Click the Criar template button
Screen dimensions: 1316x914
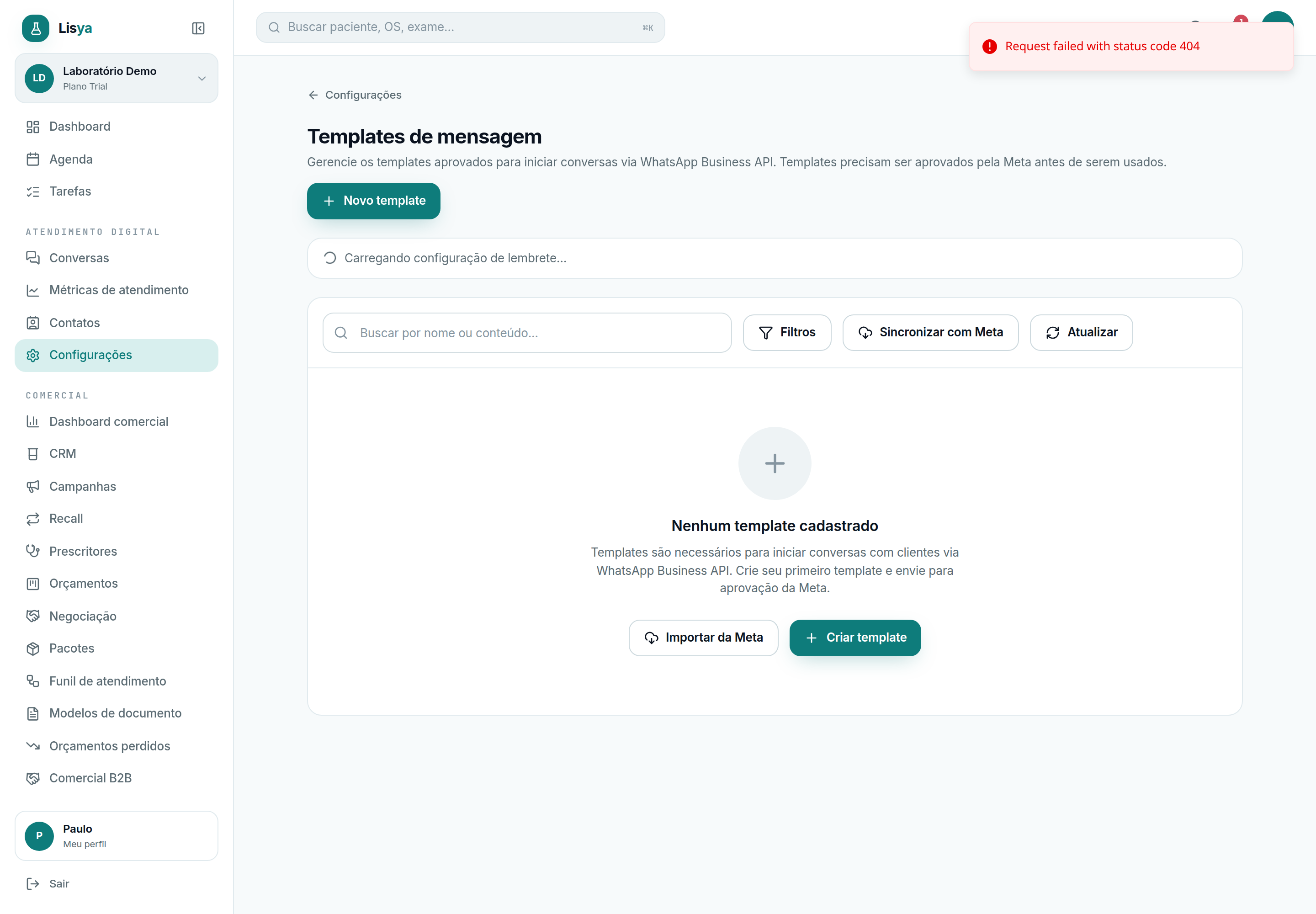coord(855,638)
